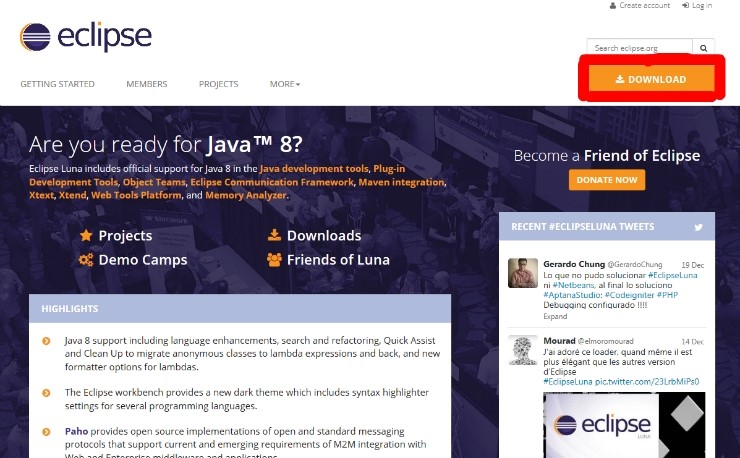This screenshot has width=740, height=458.
Task: Open the MEMBERS menu item
Action: coord(147,84)
